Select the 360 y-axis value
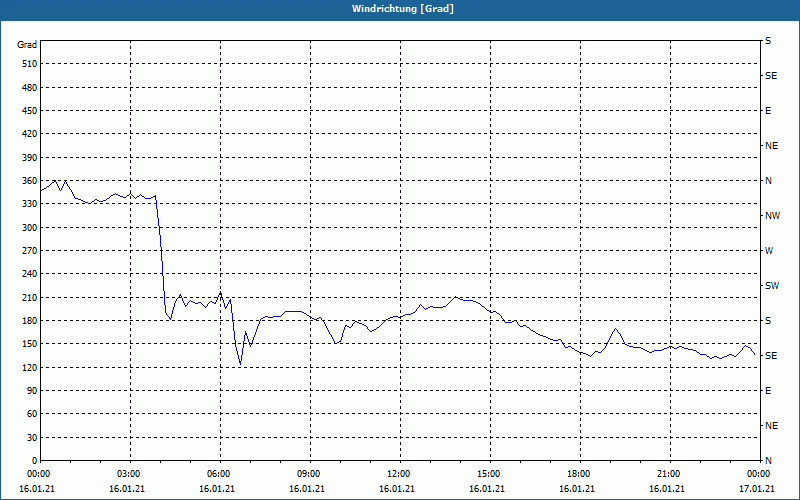This screenshot has width=800, height=500. tap(30, 181)
